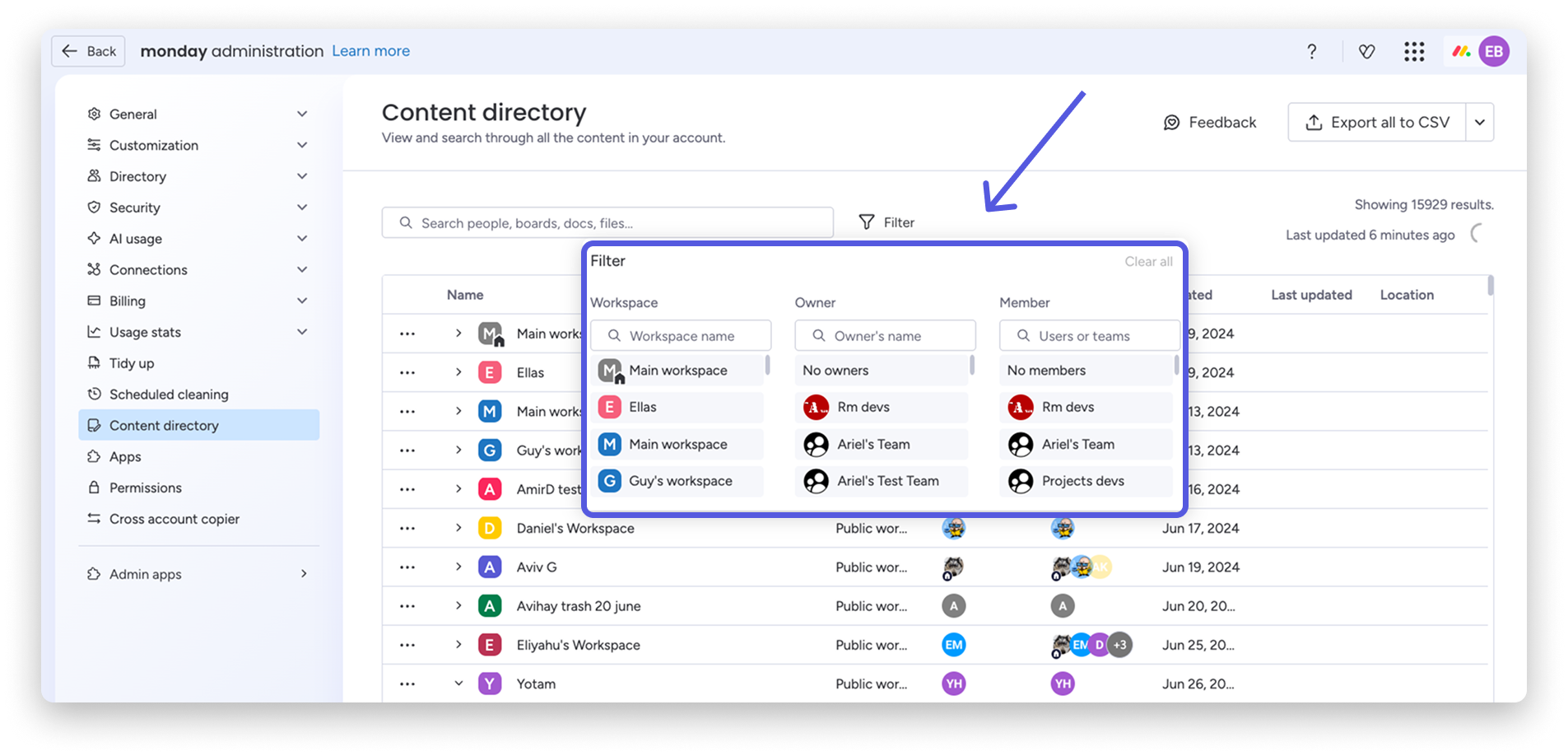Viewport: 1568px width, 756px height.
Task: Click the Feedback button
Action: tap(1210, 122)
